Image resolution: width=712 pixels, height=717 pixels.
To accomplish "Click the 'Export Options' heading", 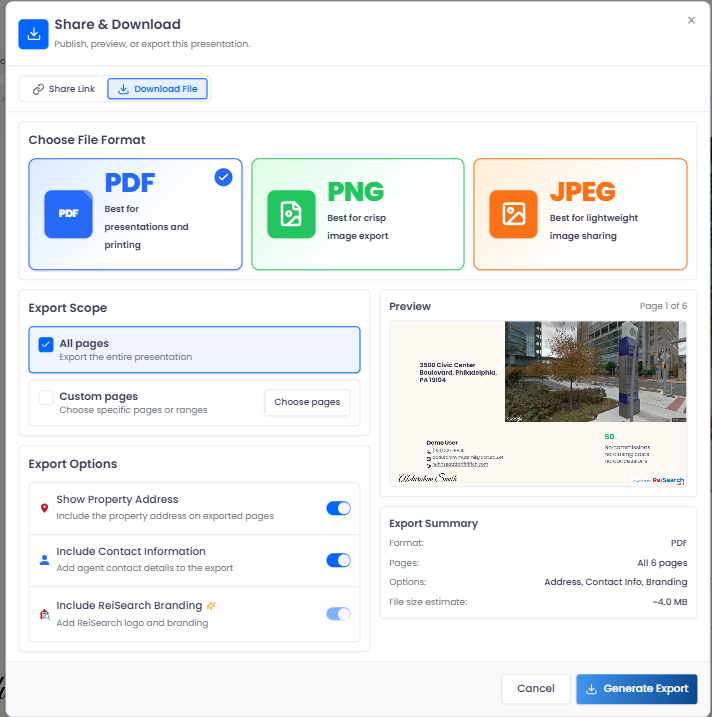I will (x=73, y=464).
